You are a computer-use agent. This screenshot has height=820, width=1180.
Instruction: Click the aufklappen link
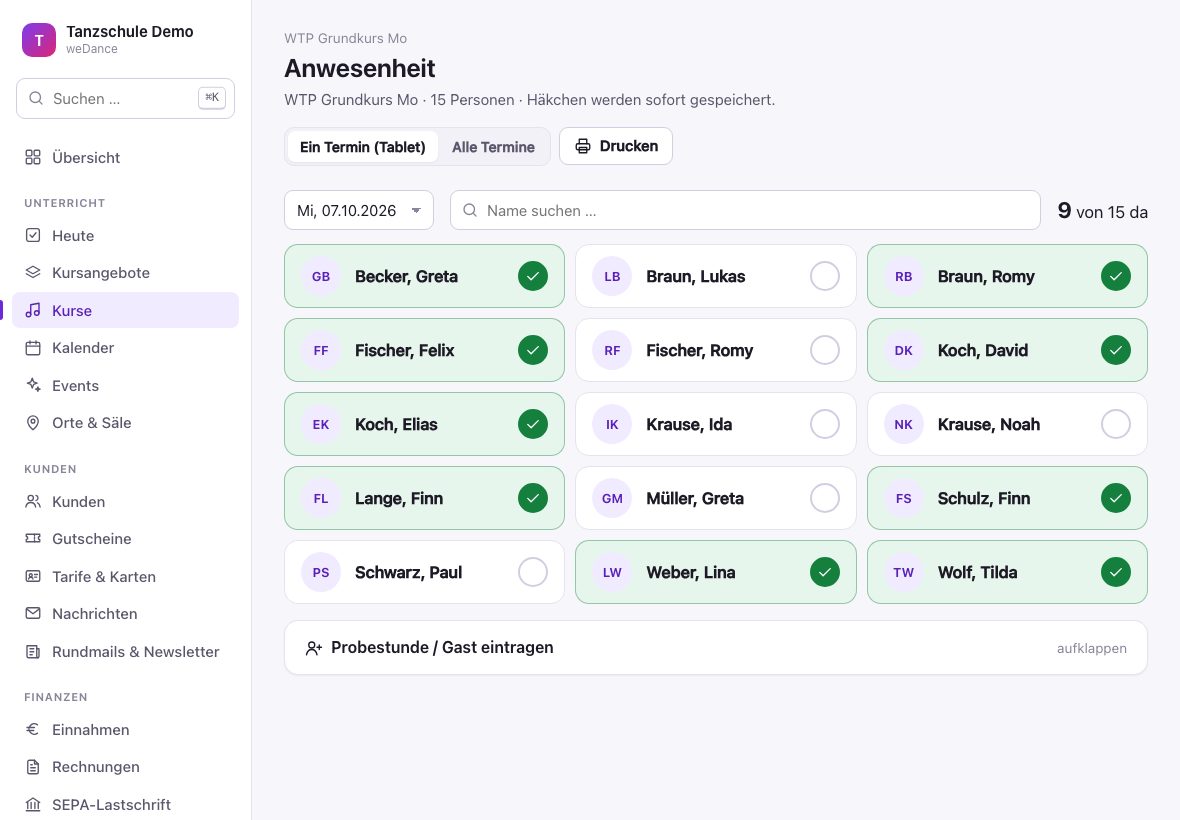coord(1091,648)
